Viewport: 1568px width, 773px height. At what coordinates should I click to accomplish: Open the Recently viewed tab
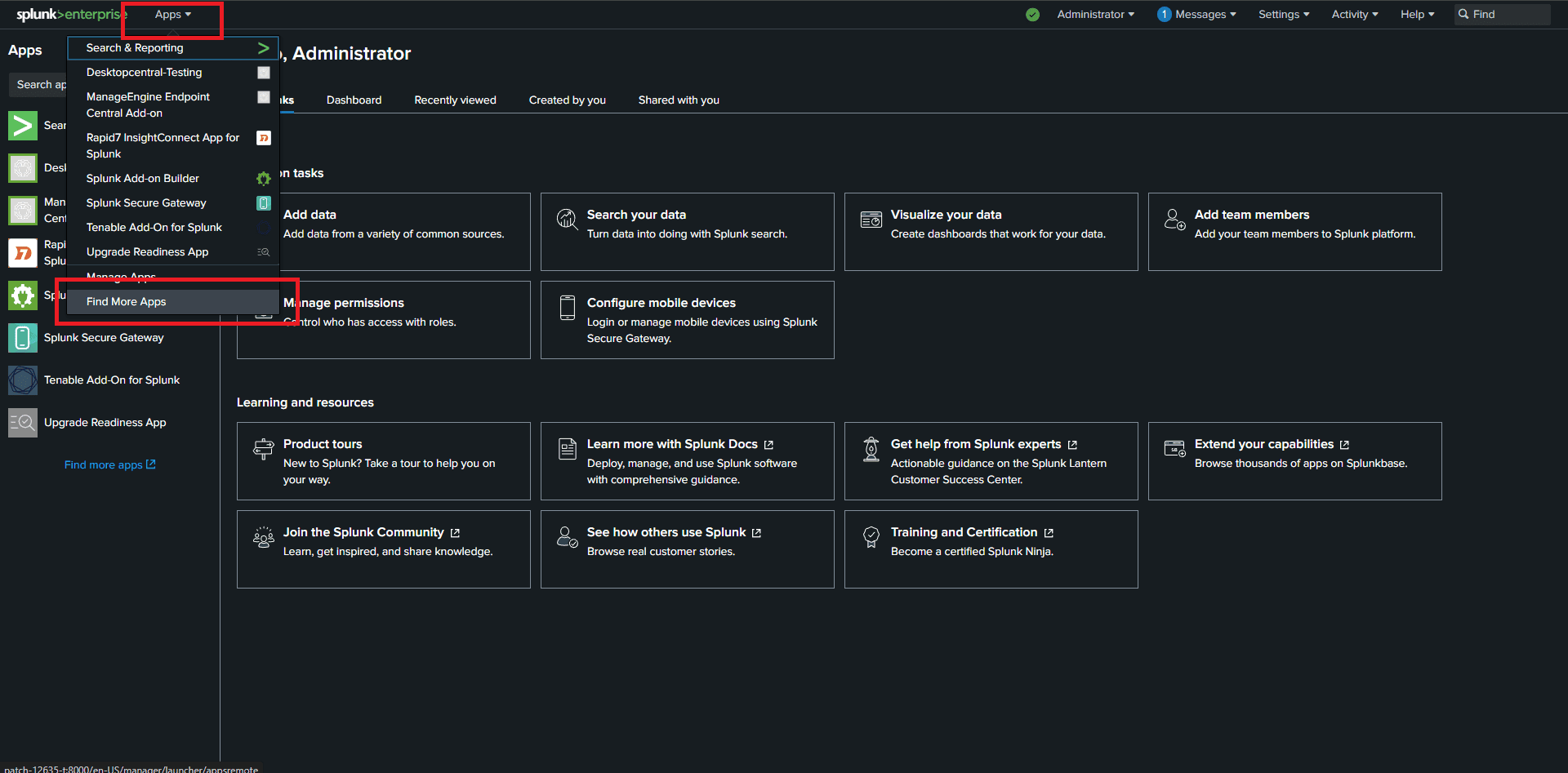tap(455, 100)
